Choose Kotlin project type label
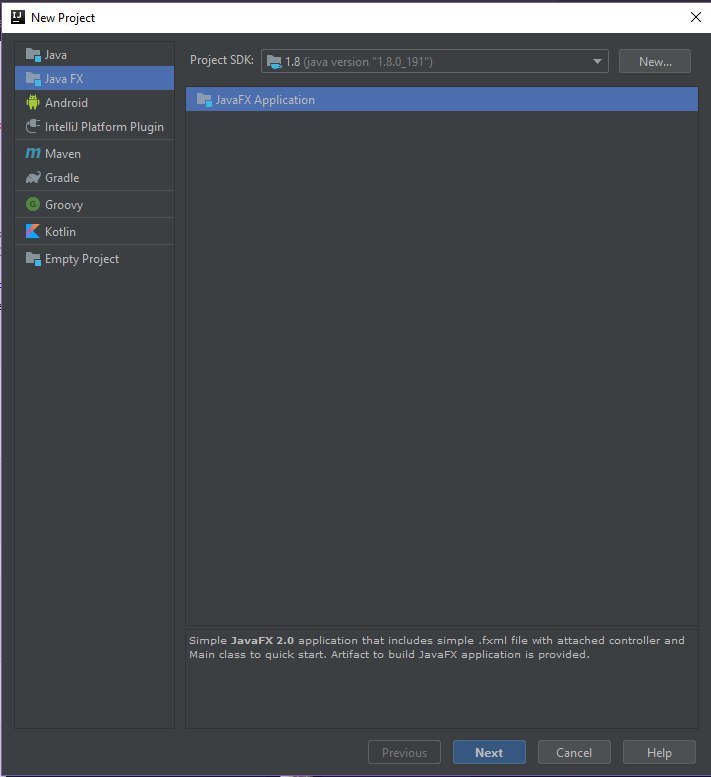Image resolution: width=711 pixels, height=777 pixels. [60, 232]
